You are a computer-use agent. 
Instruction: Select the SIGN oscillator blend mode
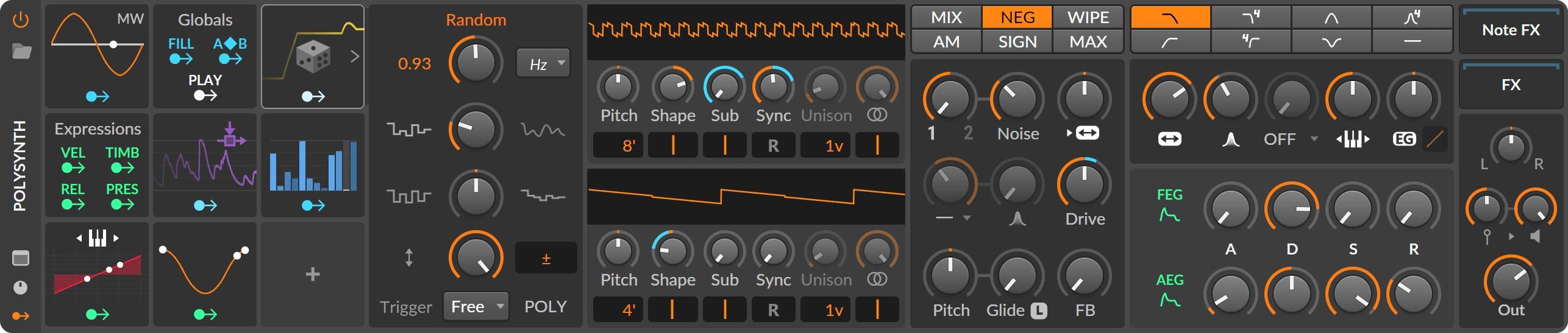(1017, 41)
